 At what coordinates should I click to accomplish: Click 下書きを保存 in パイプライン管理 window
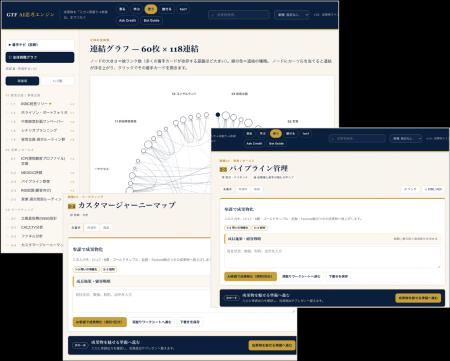pyautogui.click(x=338, y=276)
